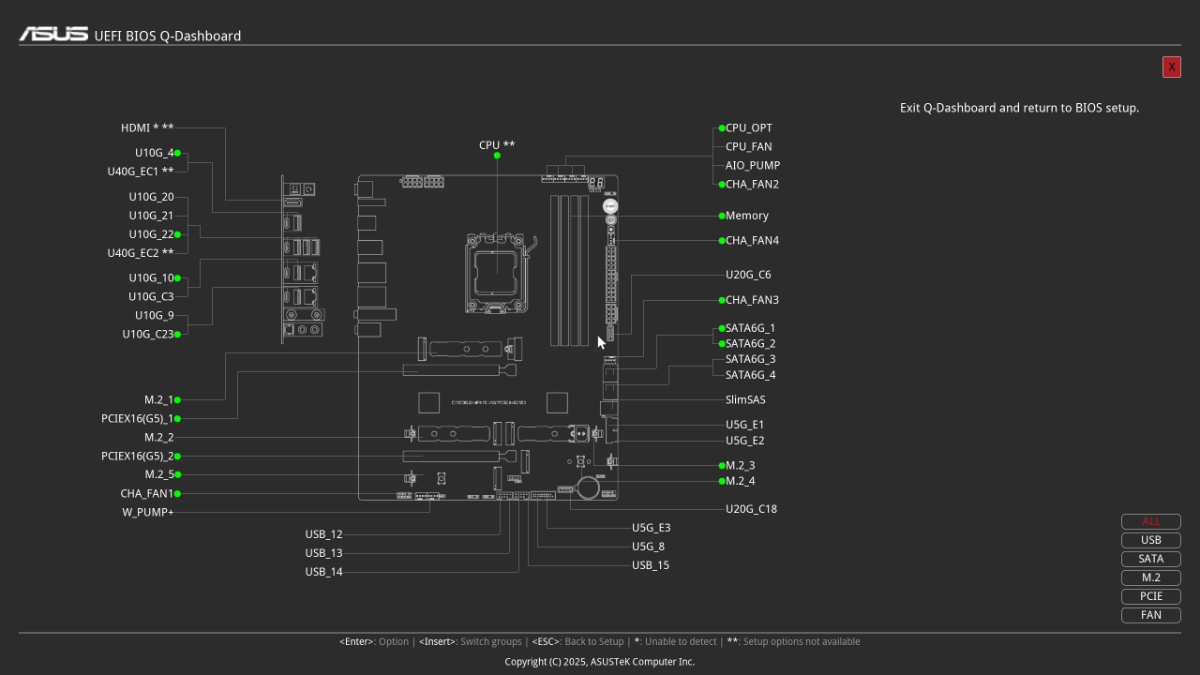Click the HDMI port label
The image size is (1200, 675).
[147, 128]
